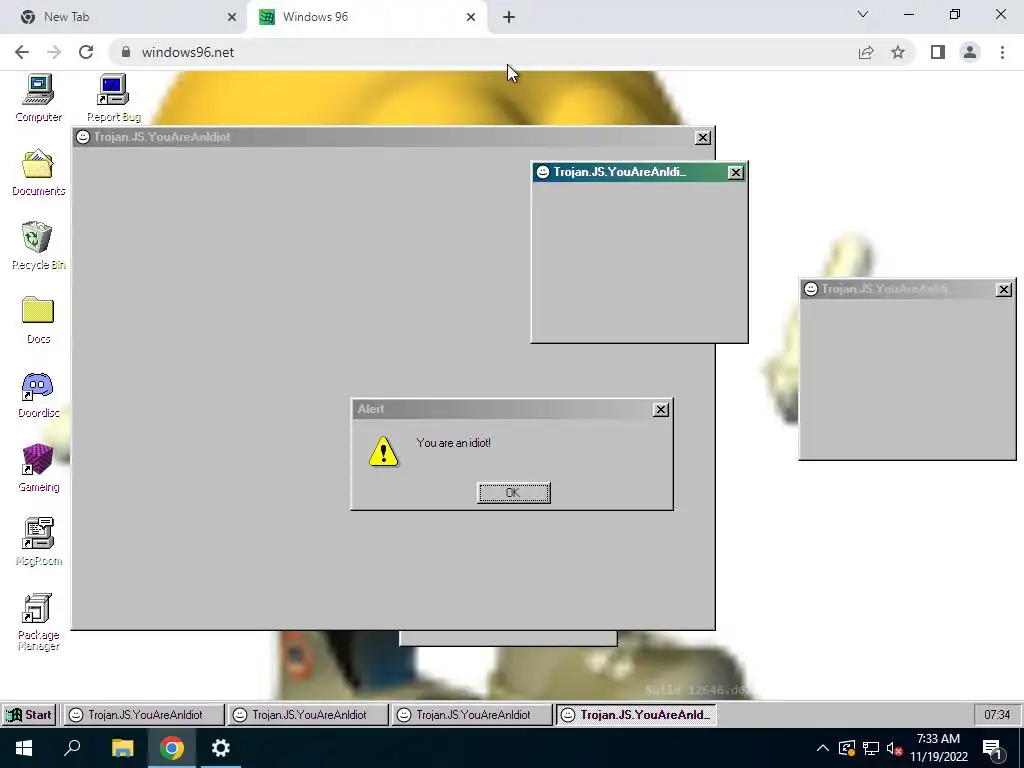The image size is (1024, 768).
Task: Bookmark this page with the star
Action: [x=898, y=52]
